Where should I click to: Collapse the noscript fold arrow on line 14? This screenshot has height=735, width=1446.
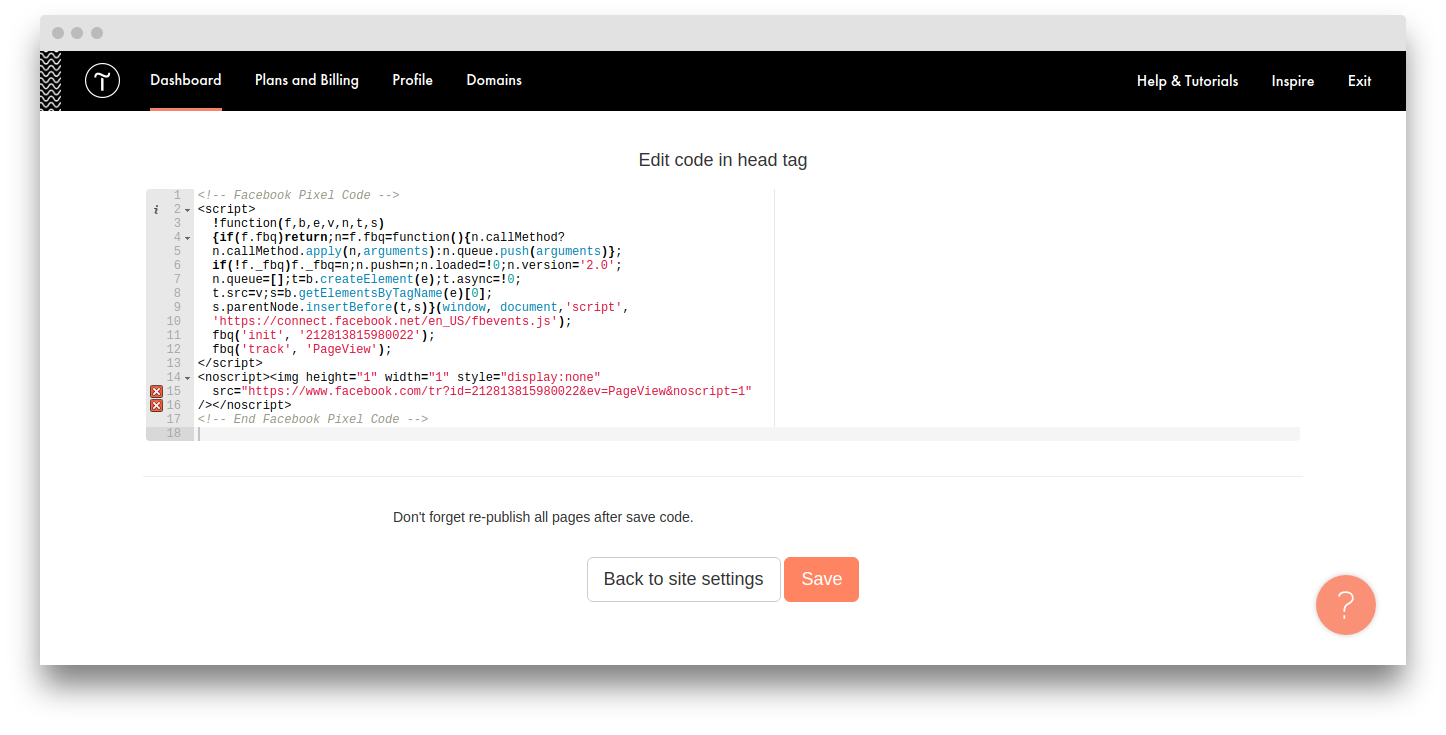[x=187, y=377]
